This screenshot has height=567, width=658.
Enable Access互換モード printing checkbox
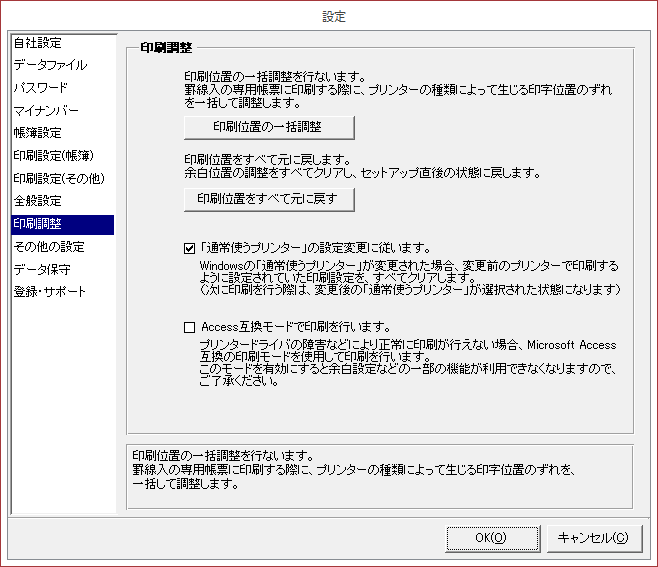pyautogui.click(x=189, y=327)
